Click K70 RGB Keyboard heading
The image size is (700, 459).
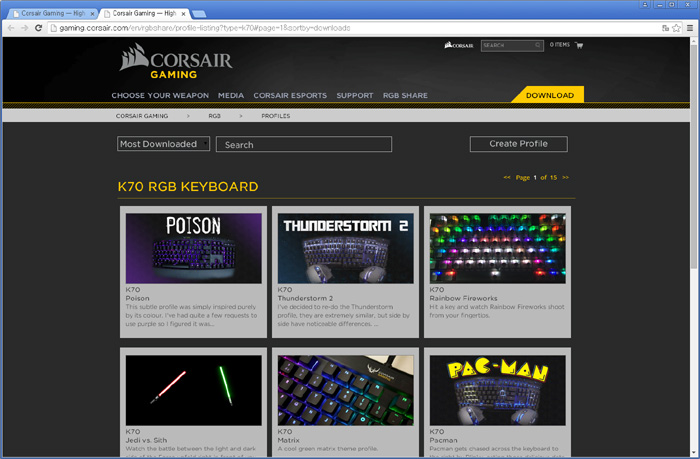coord(188,187)
